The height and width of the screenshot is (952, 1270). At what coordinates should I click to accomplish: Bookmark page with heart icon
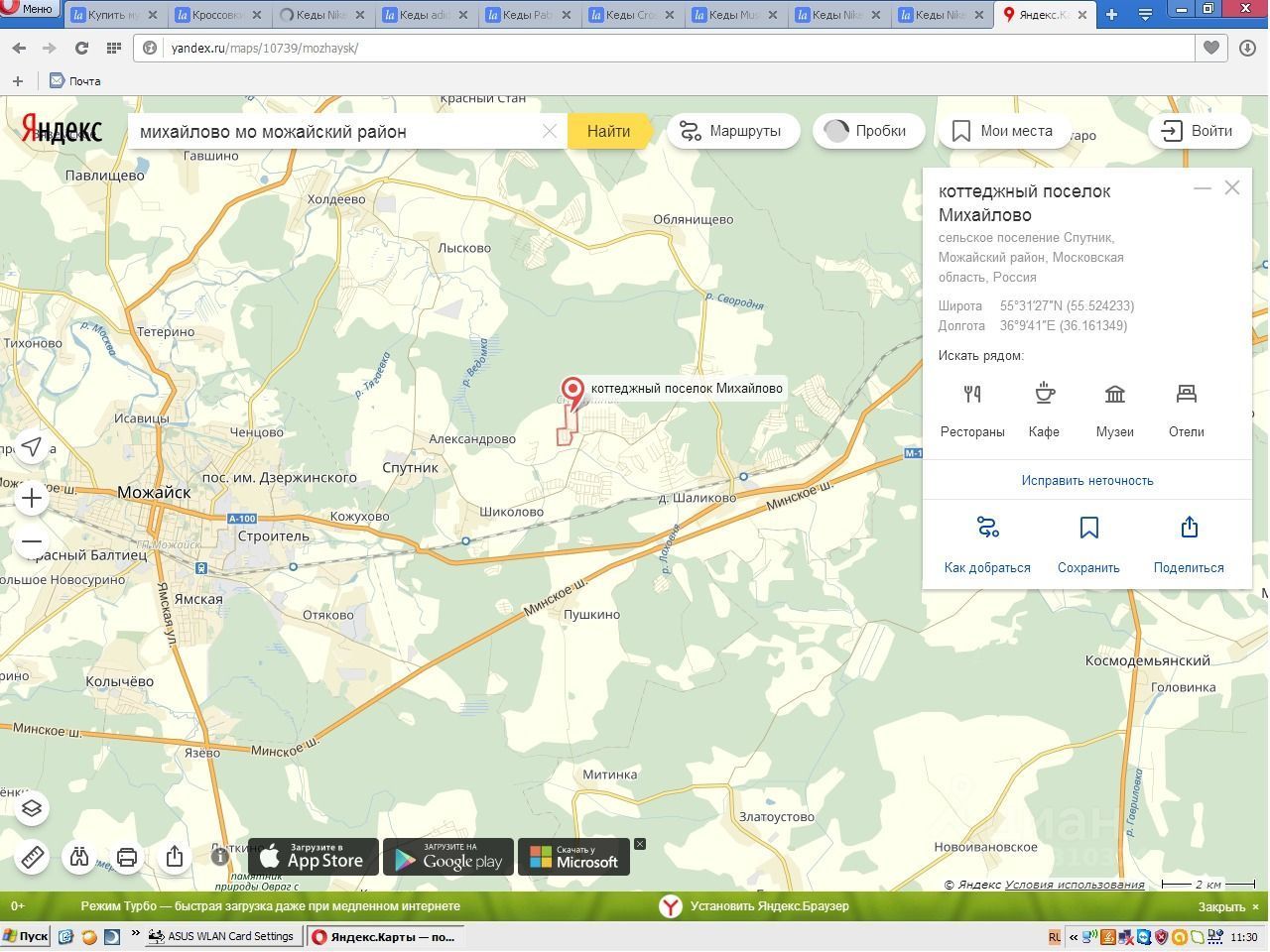1211,48
